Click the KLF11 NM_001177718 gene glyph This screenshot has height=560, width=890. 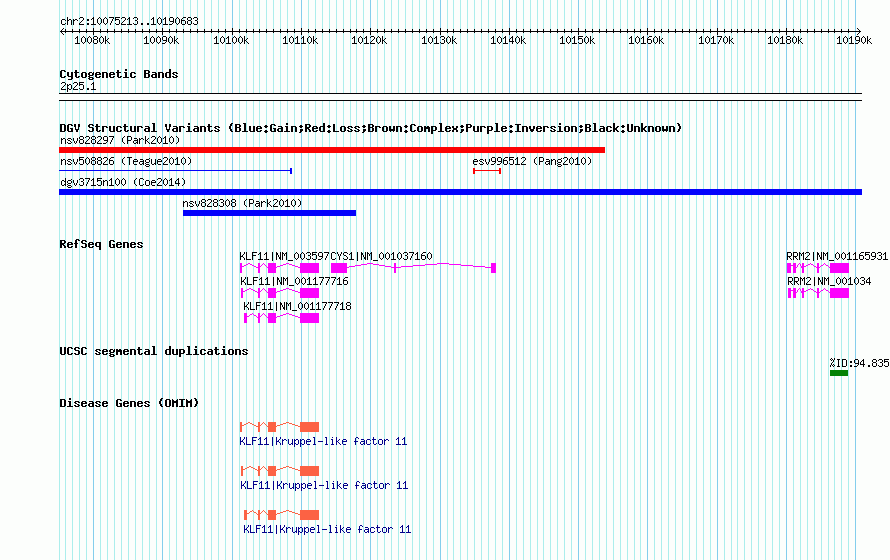282,318
